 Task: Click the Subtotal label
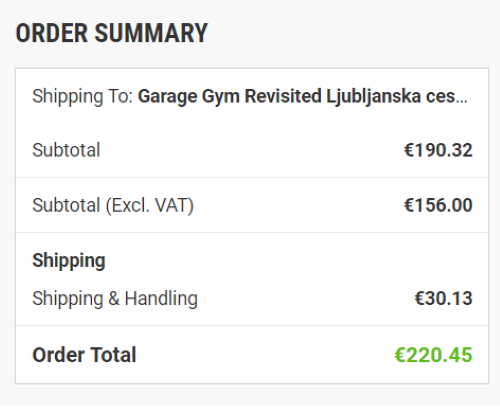pyautogui.click(x=66, y=150)
